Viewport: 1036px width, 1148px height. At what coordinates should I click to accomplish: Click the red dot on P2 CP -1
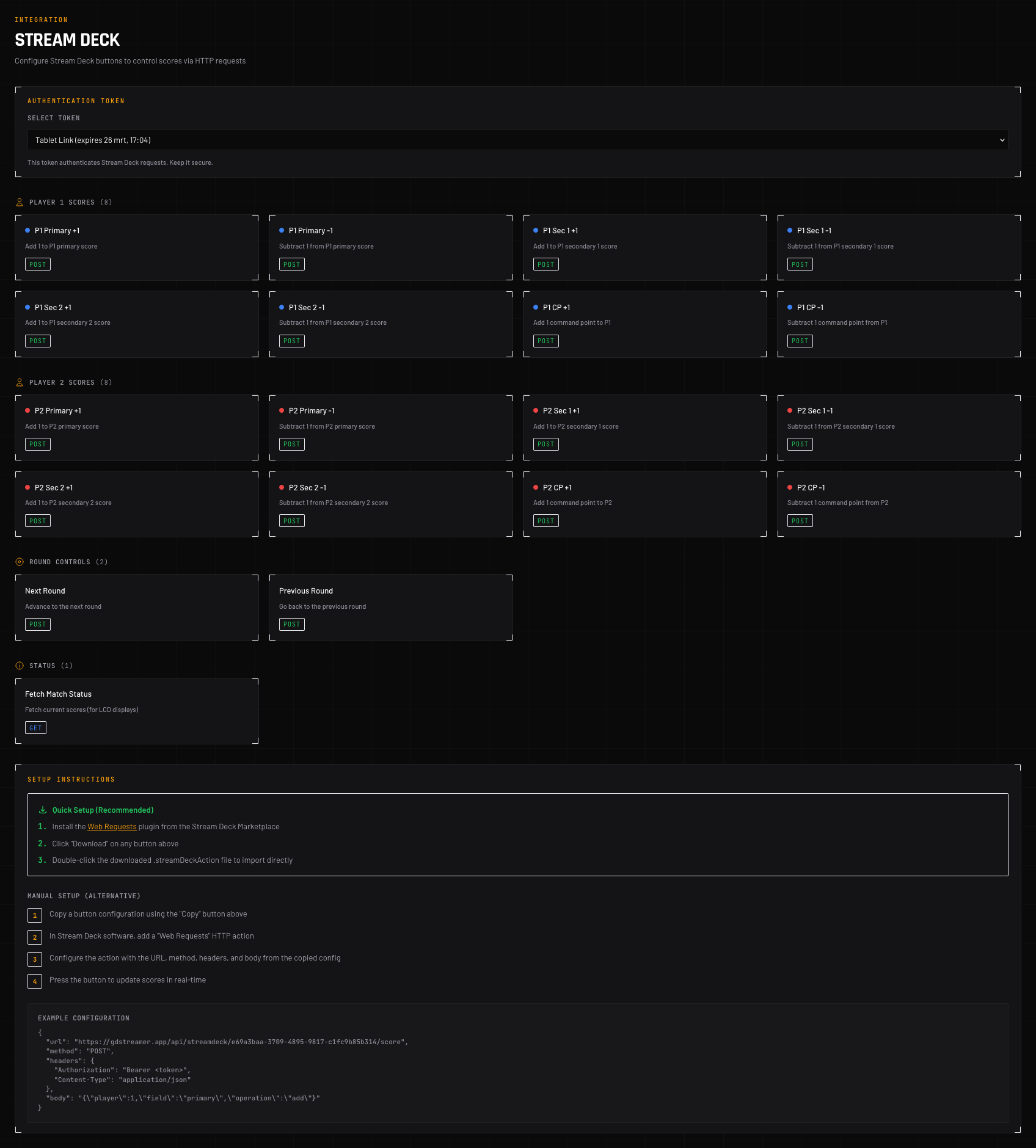coord(790,487)
